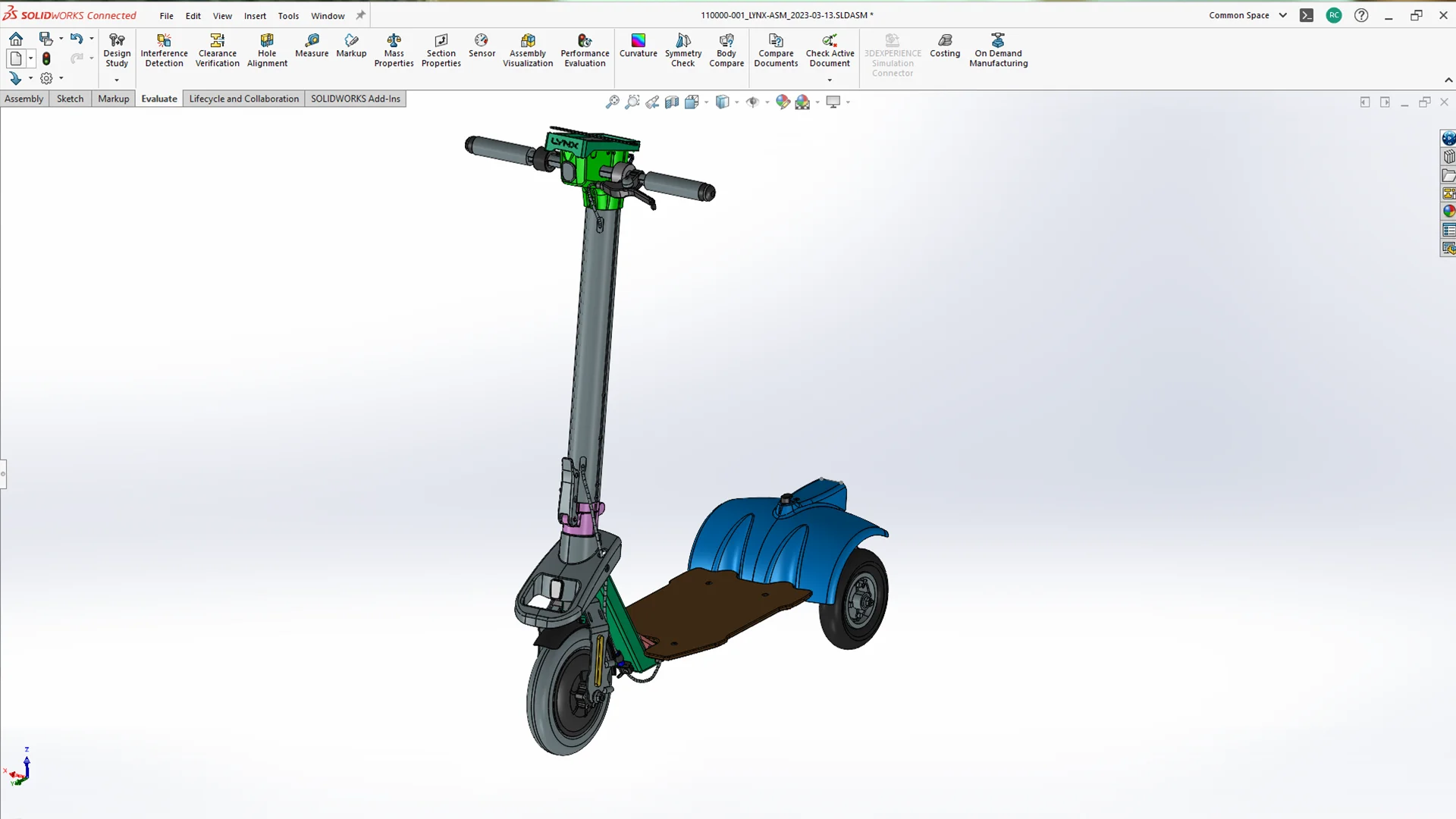Click the Costing button
1456x819 pixels.
click(945, 45)
